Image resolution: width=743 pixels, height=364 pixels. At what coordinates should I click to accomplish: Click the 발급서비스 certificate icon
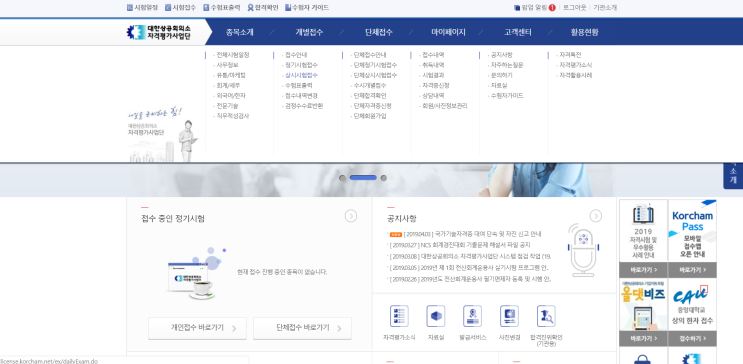(x=472, y=316)
